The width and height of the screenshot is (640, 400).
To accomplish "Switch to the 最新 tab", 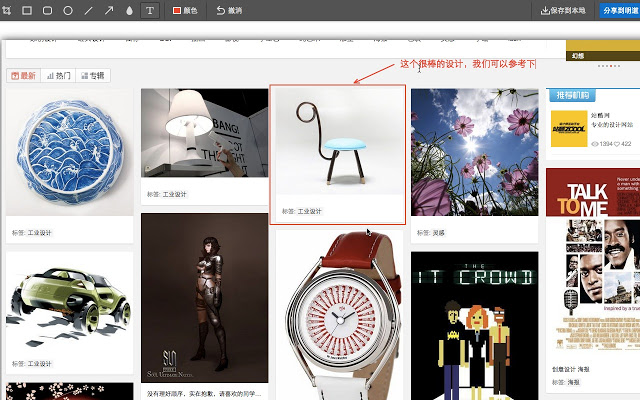I will pos(24,76).
